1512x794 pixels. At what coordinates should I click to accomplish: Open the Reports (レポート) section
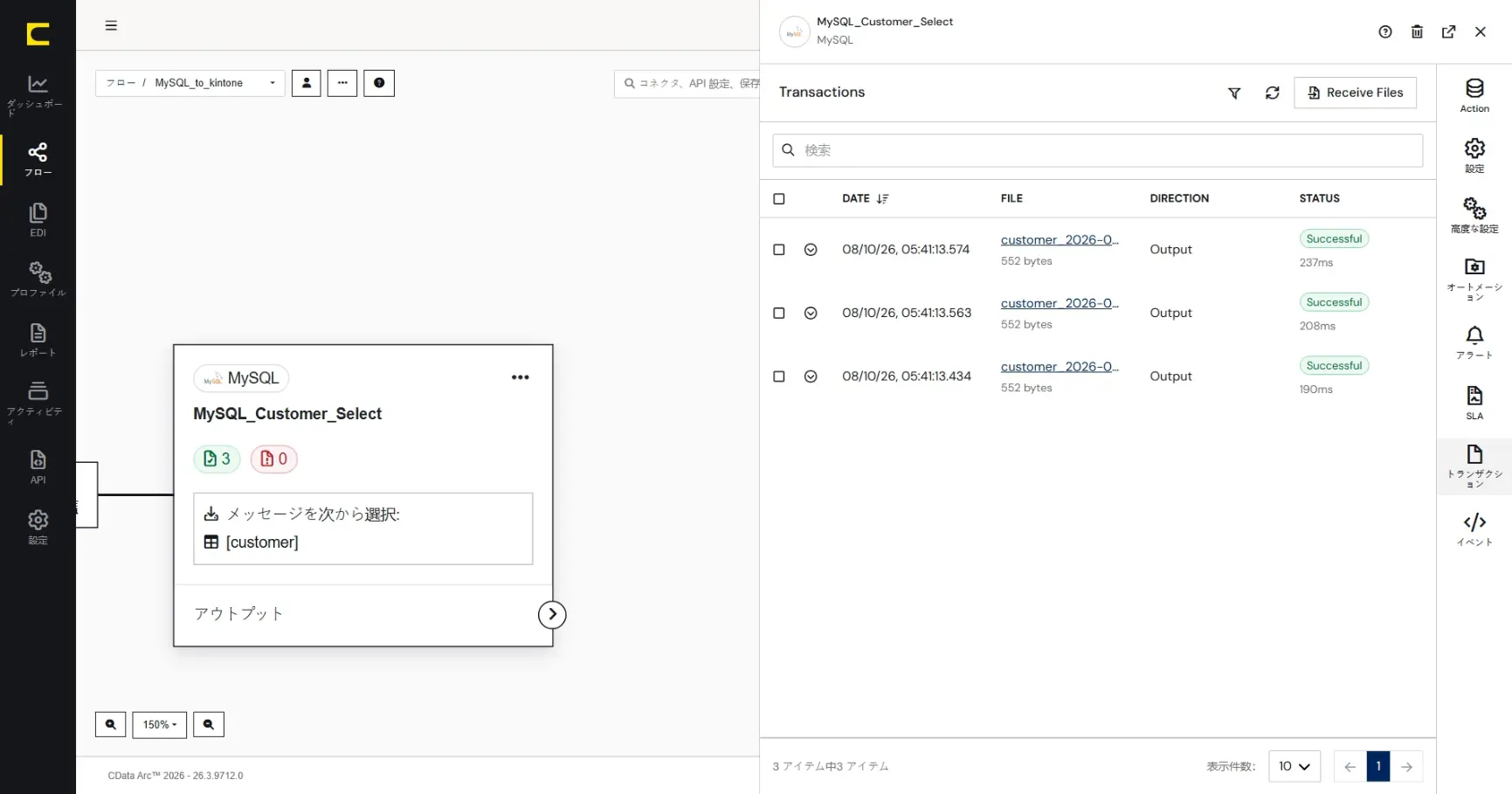click(x=38, y=340)
